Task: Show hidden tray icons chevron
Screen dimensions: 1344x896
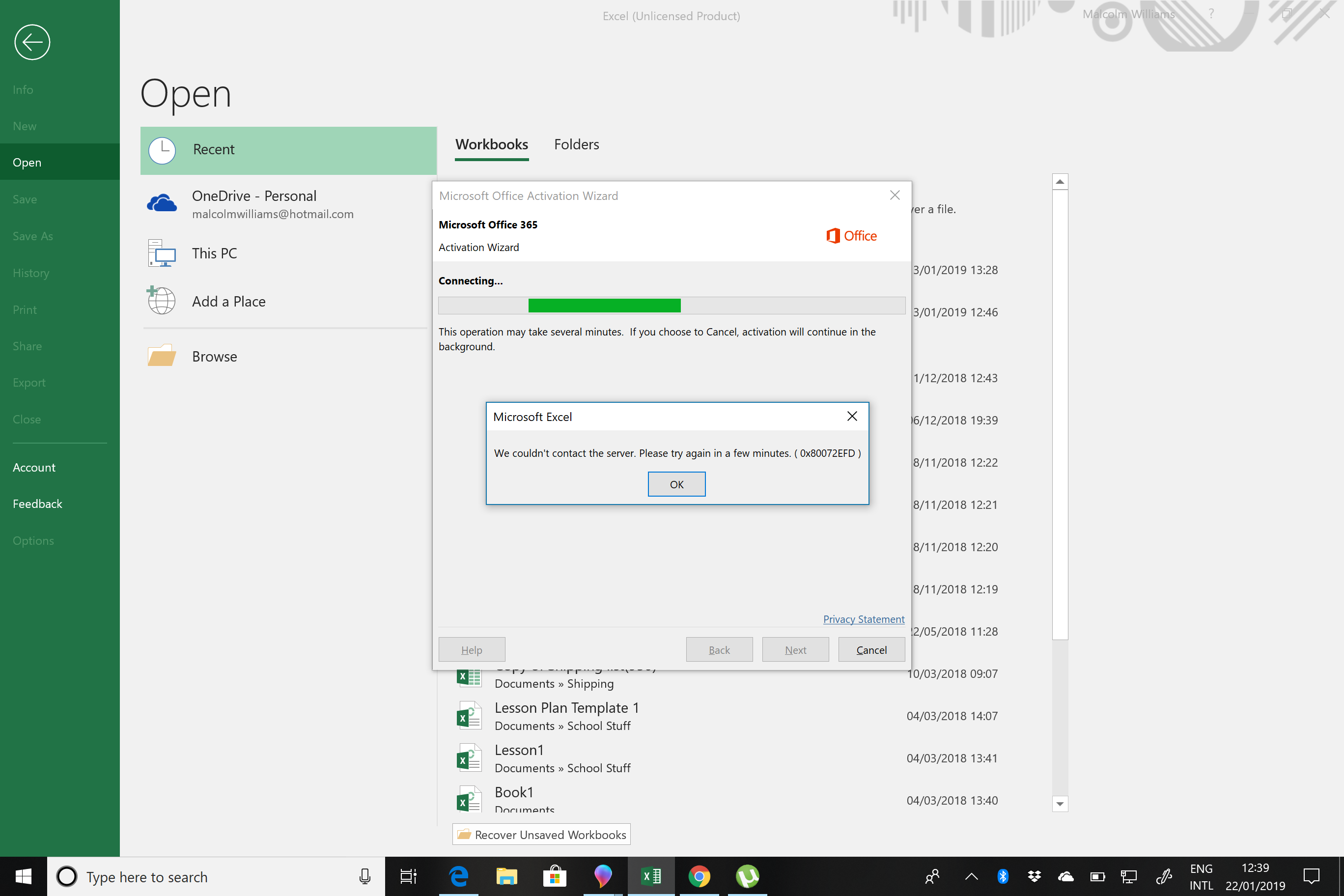Action: [972, 876]
